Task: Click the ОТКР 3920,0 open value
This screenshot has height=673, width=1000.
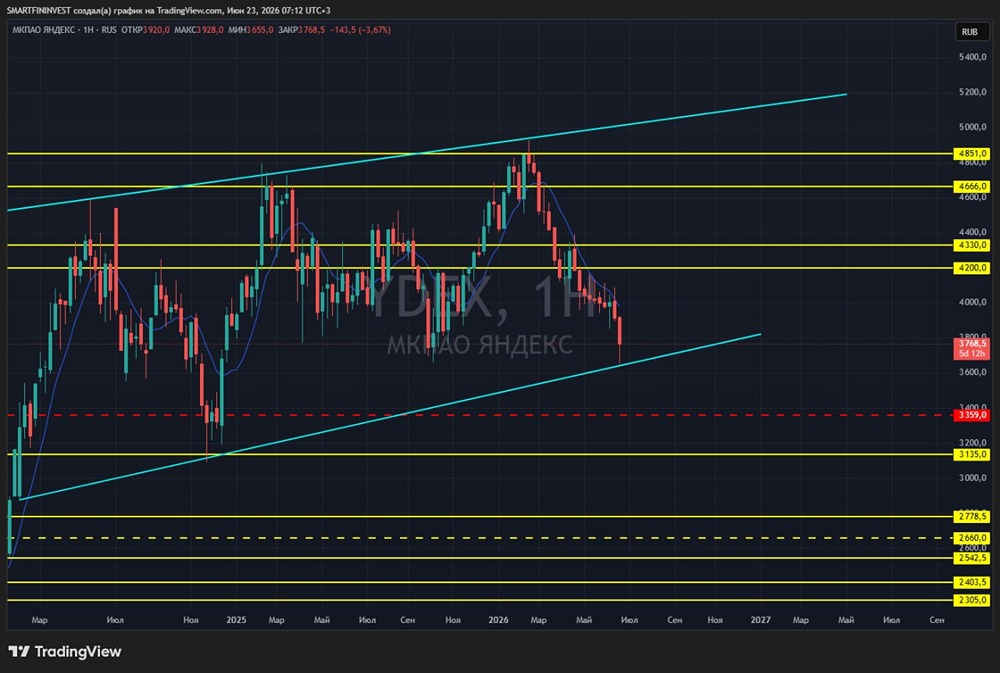Action: coord(145,30)
